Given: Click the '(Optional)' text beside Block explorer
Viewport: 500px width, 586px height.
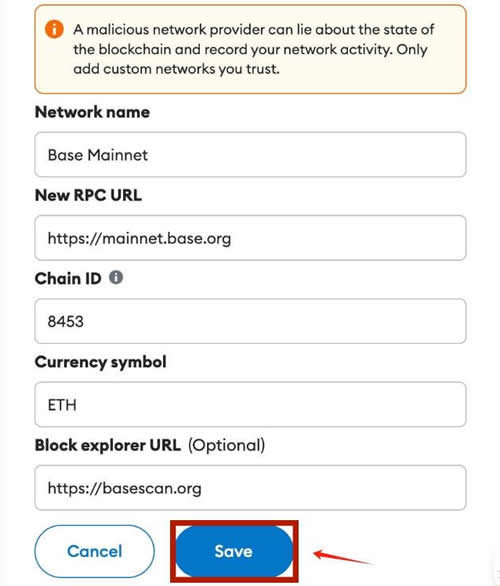Looking at the screenshot, I should click(226, 445).
